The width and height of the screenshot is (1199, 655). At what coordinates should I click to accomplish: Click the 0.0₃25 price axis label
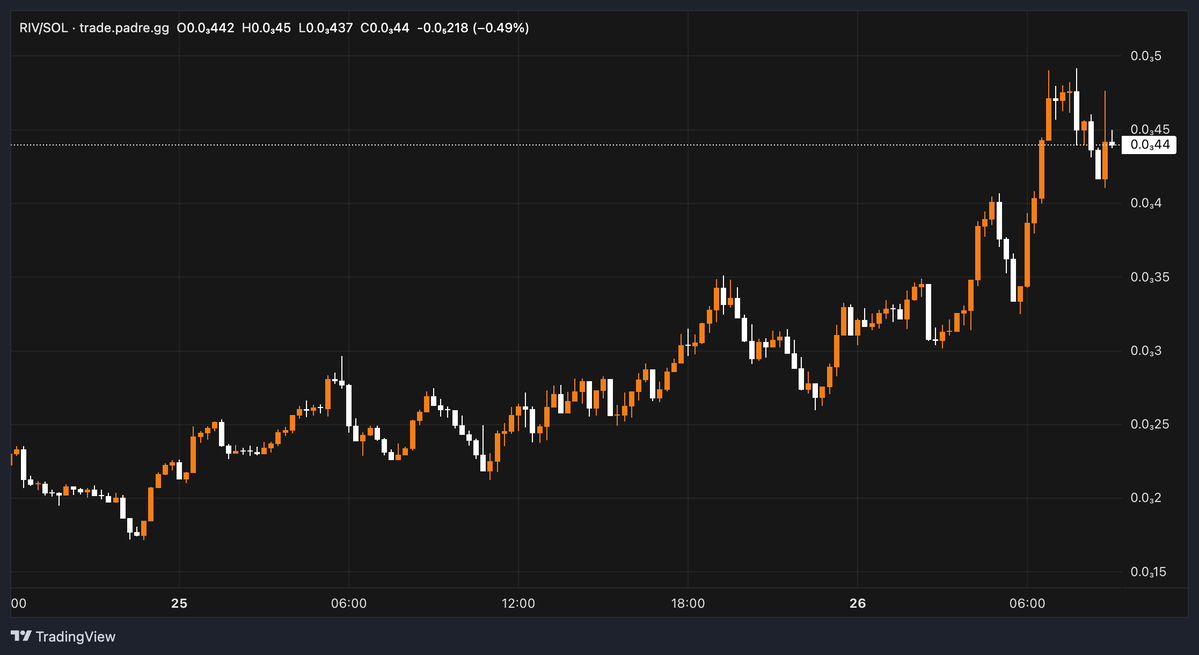pos(1149,424)
